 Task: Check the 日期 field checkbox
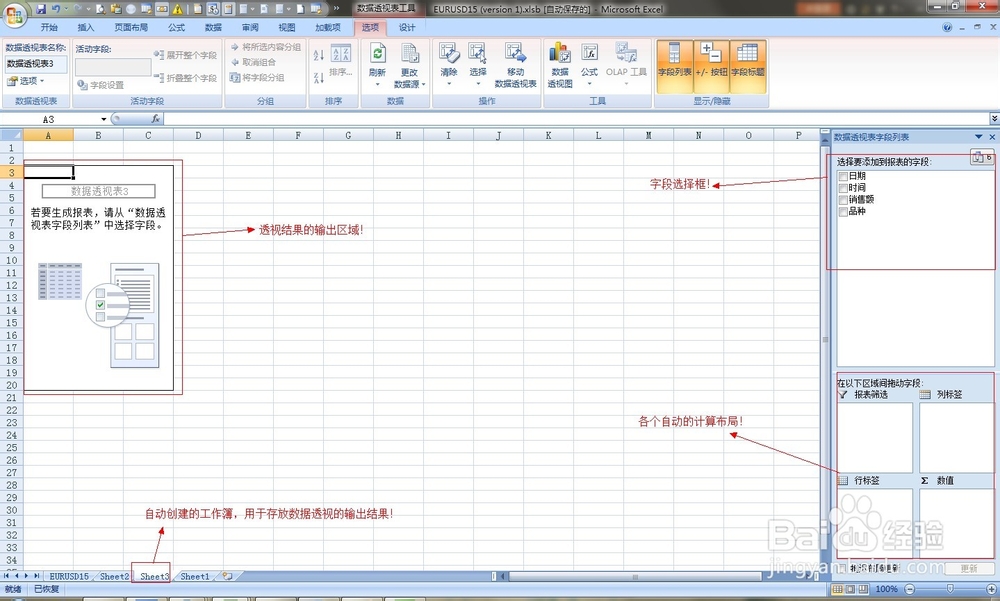tap(842, 175)
